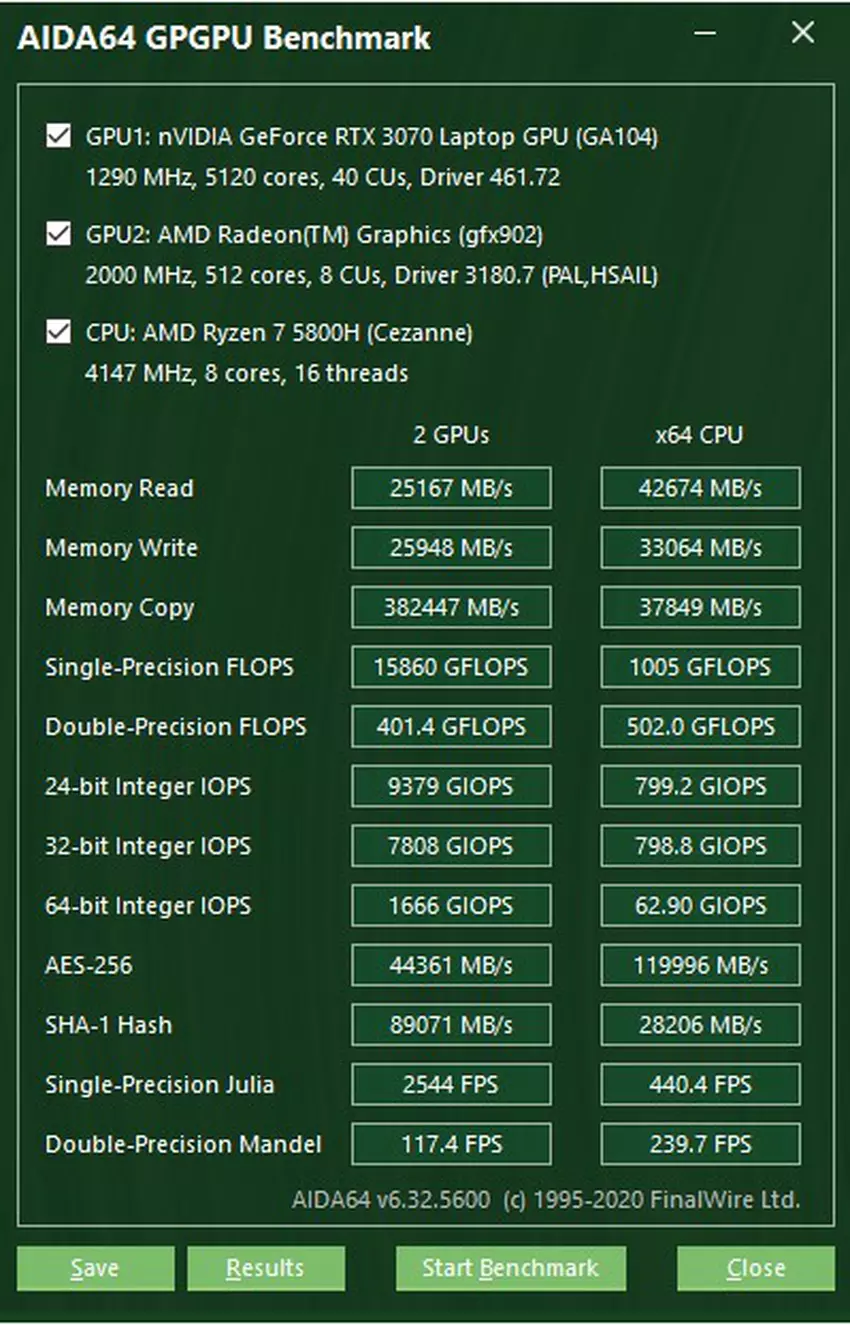Click the green Close button at bottom
This screenshot has width=850, height=1325.
coord(755,1268)
